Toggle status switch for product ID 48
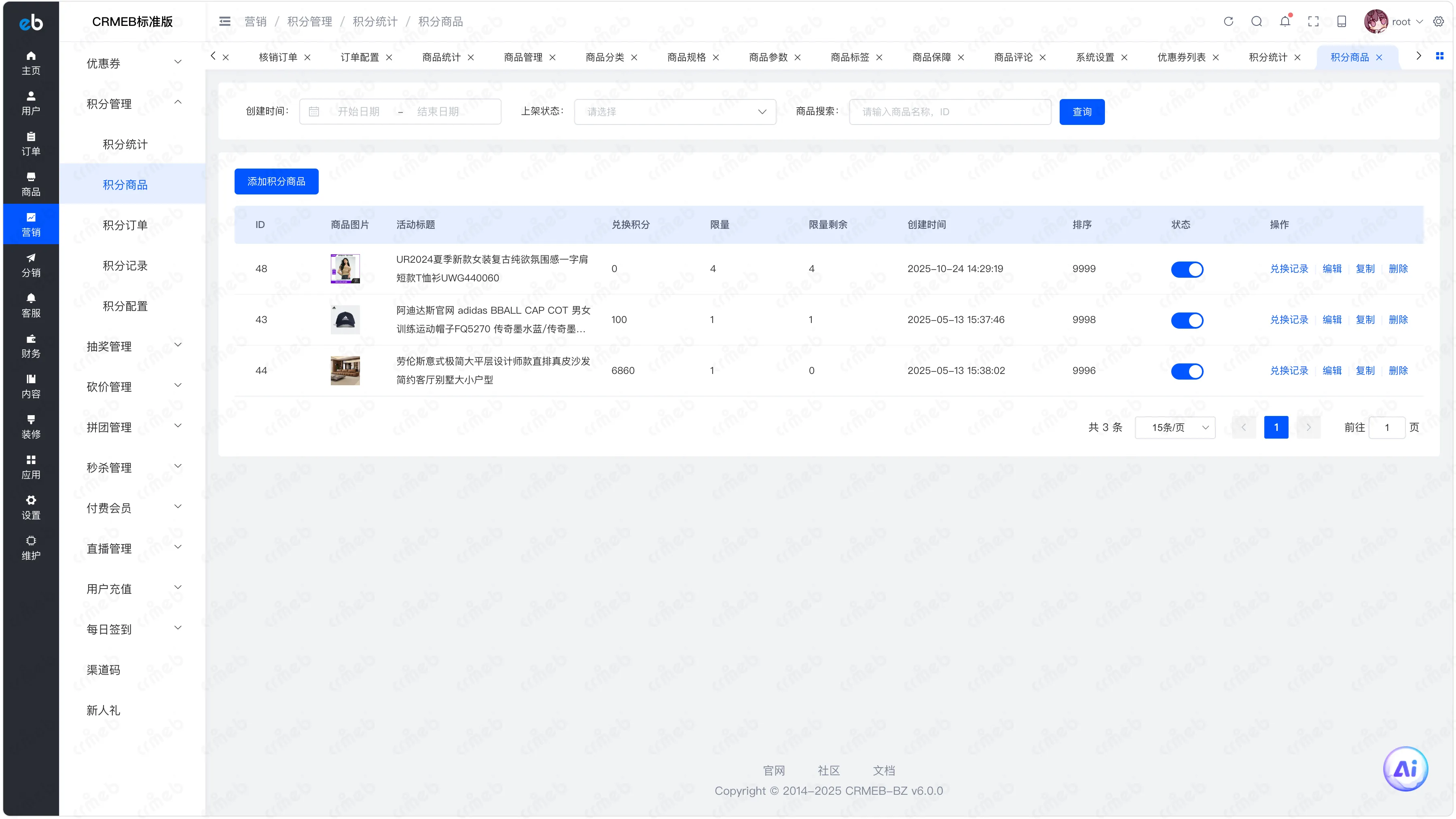This screenshot has width=1456, height=819. 1187,269
